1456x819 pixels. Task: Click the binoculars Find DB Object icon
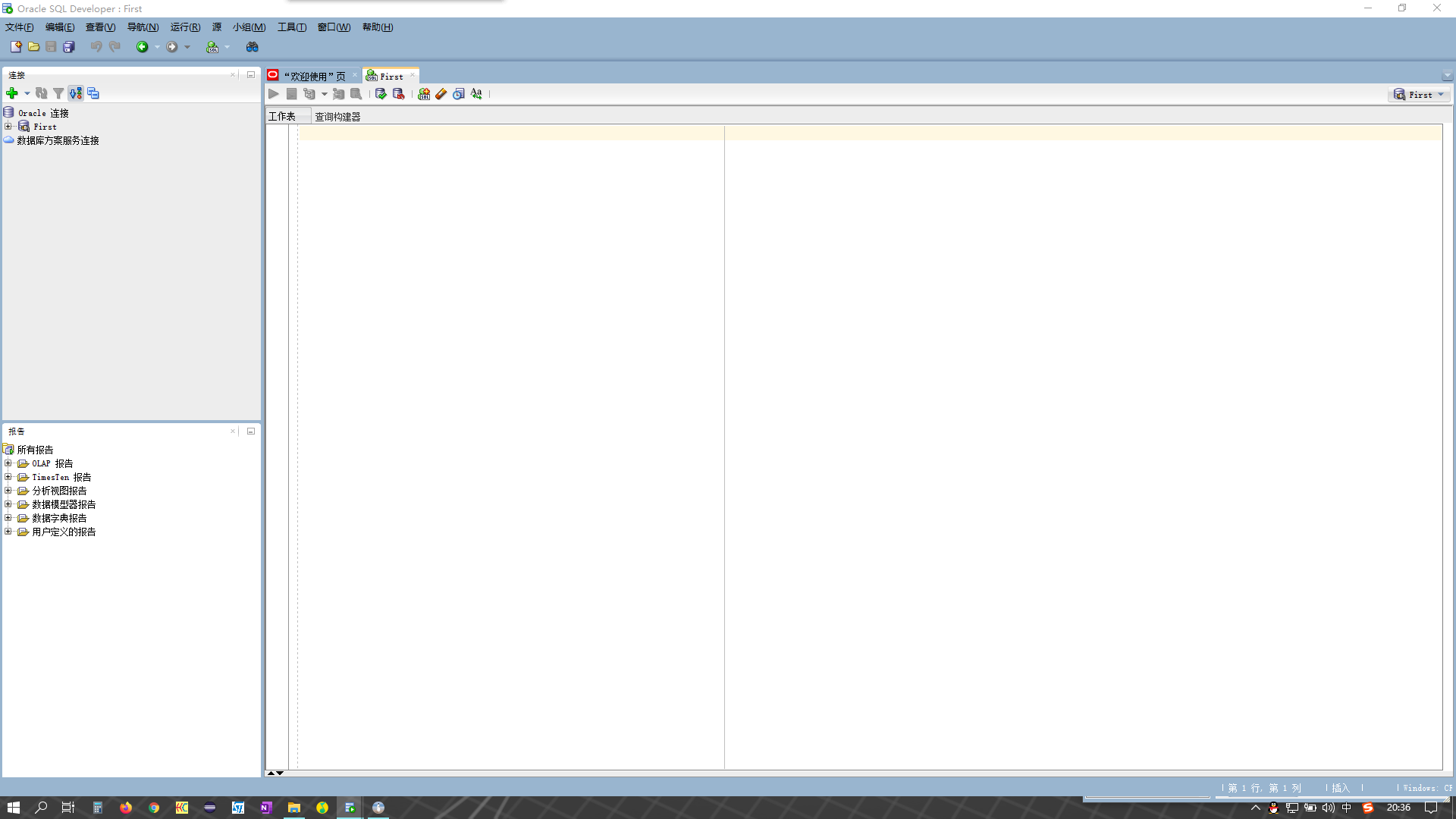click(253, 47)
